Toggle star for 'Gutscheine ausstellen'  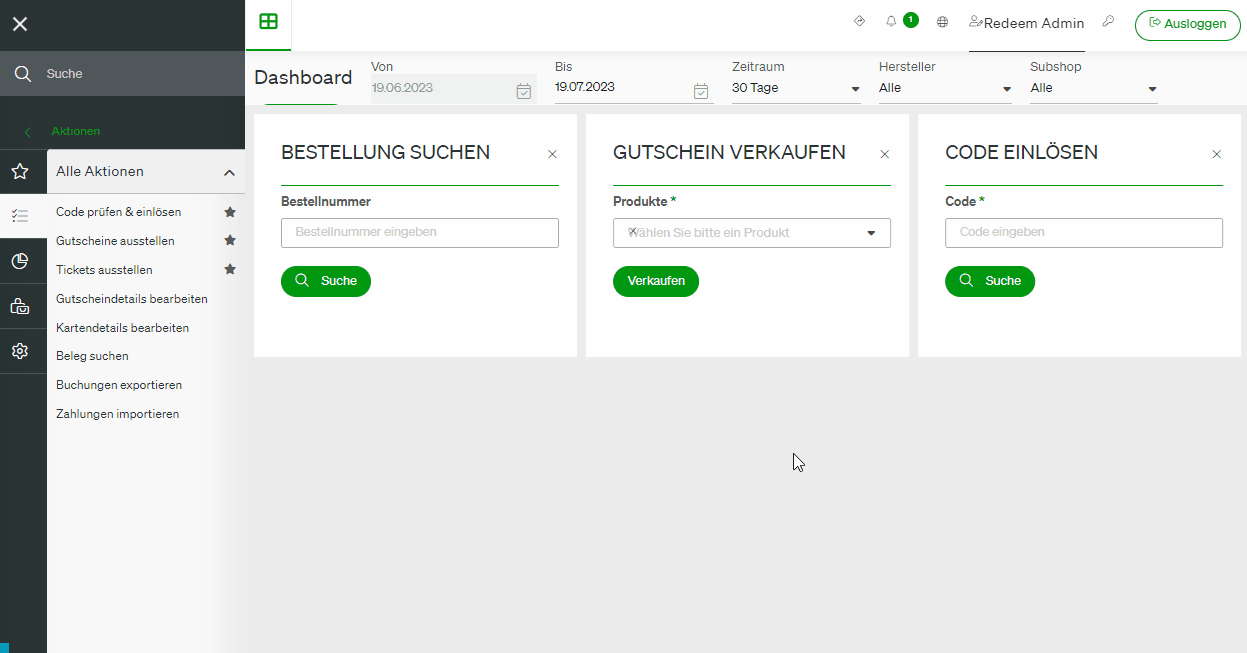point(230,240)
